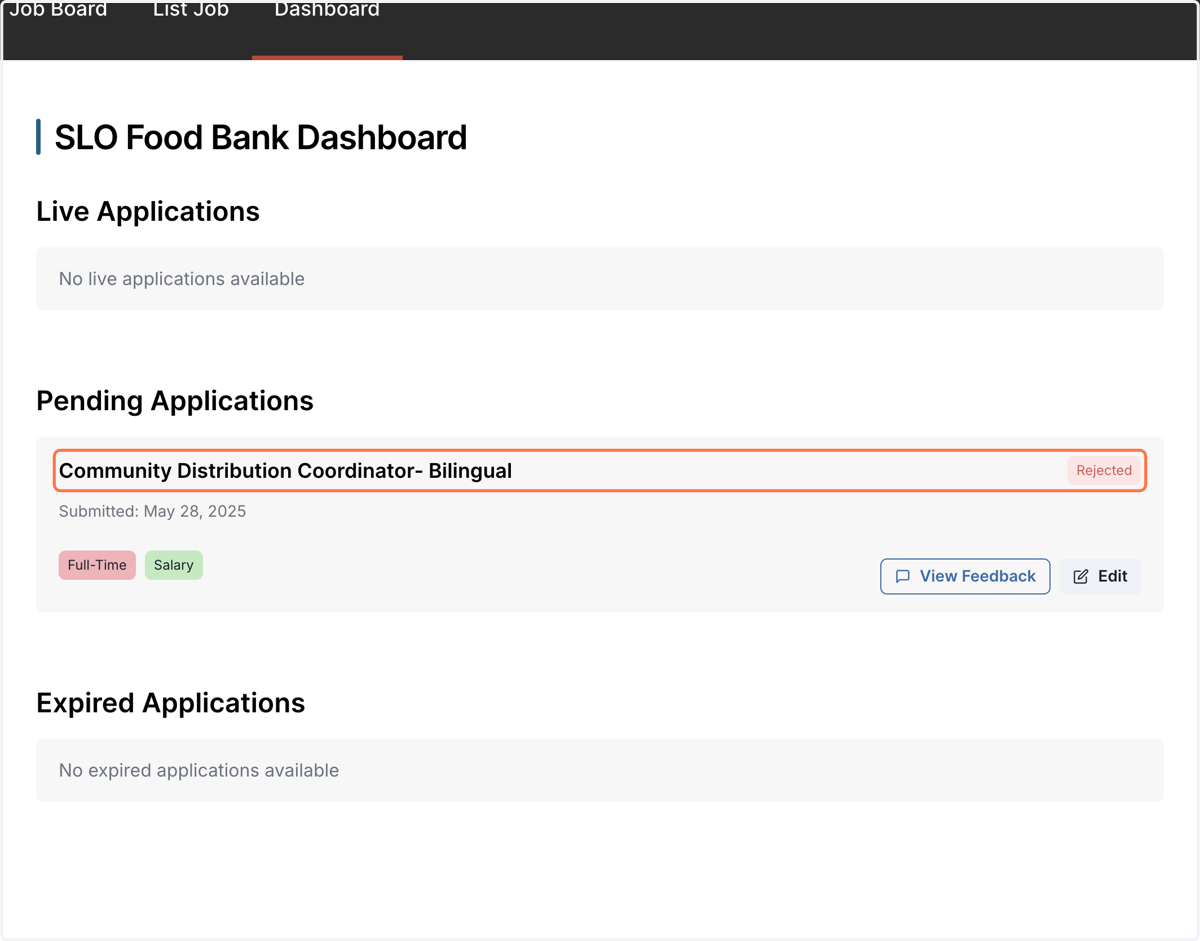Click the Full-Time tag
1200x941 pixels.
[97, 565]
